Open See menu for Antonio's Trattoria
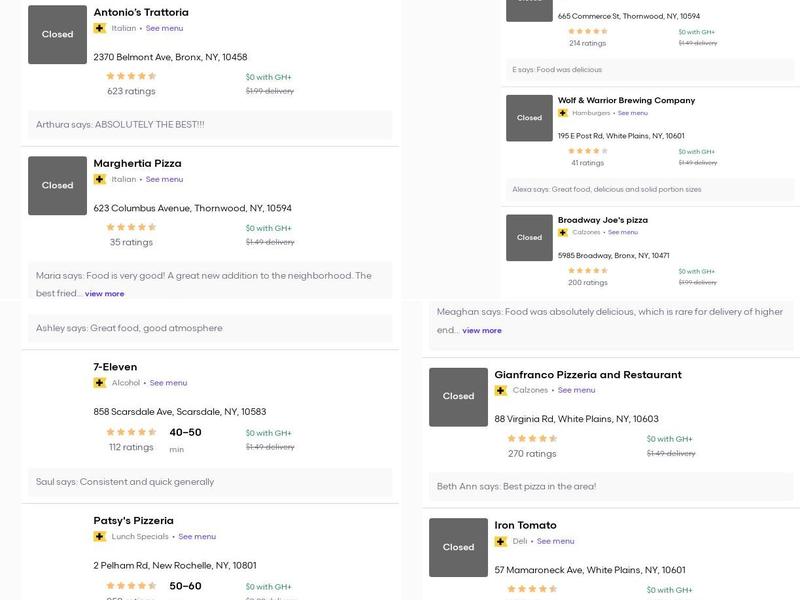 [164, 29]
